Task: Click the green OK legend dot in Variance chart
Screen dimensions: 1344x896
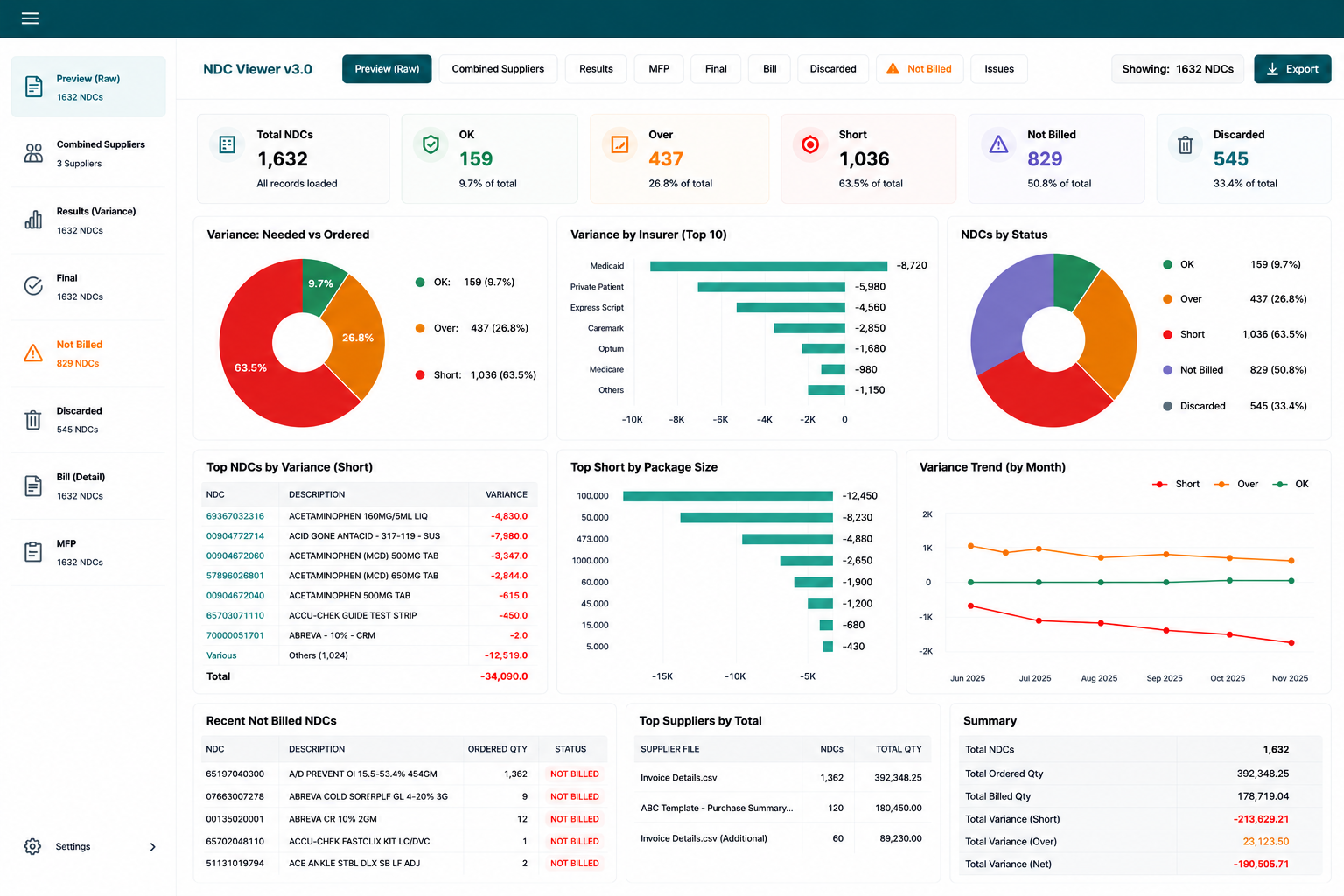Action: point(420,283)
